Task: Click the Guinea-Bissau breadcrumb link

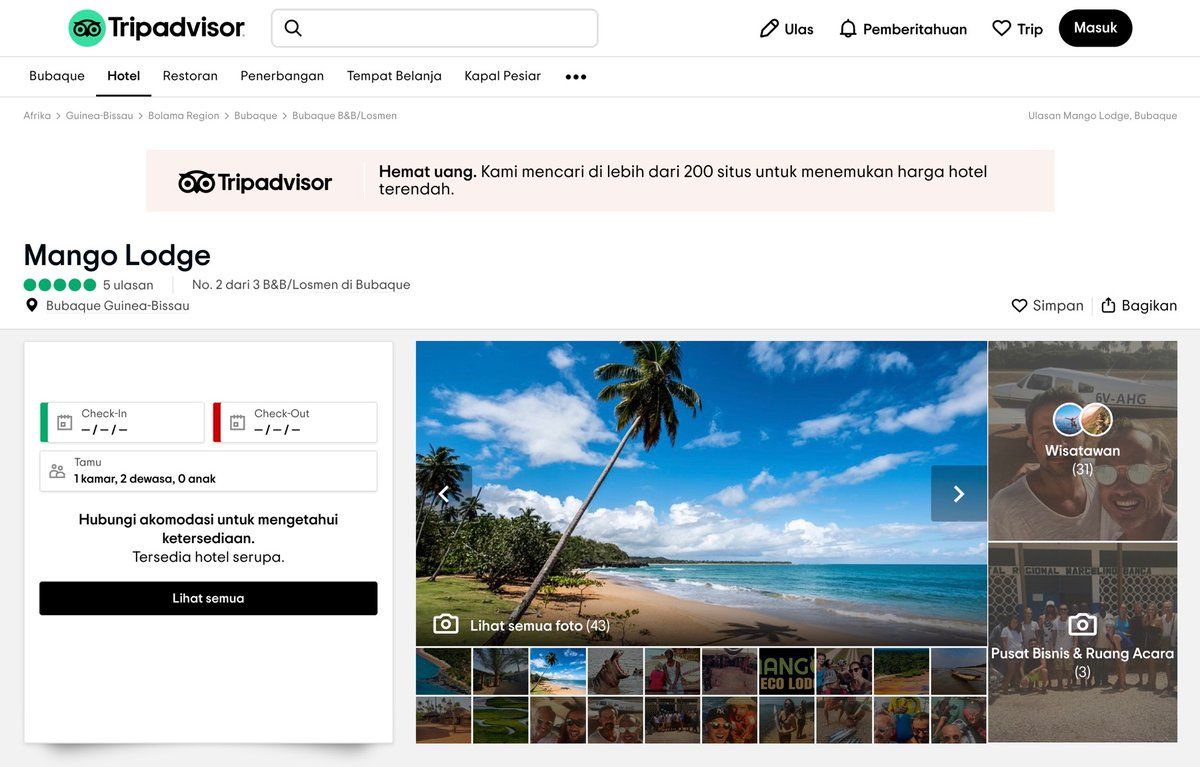Action: tap(99, 116)
